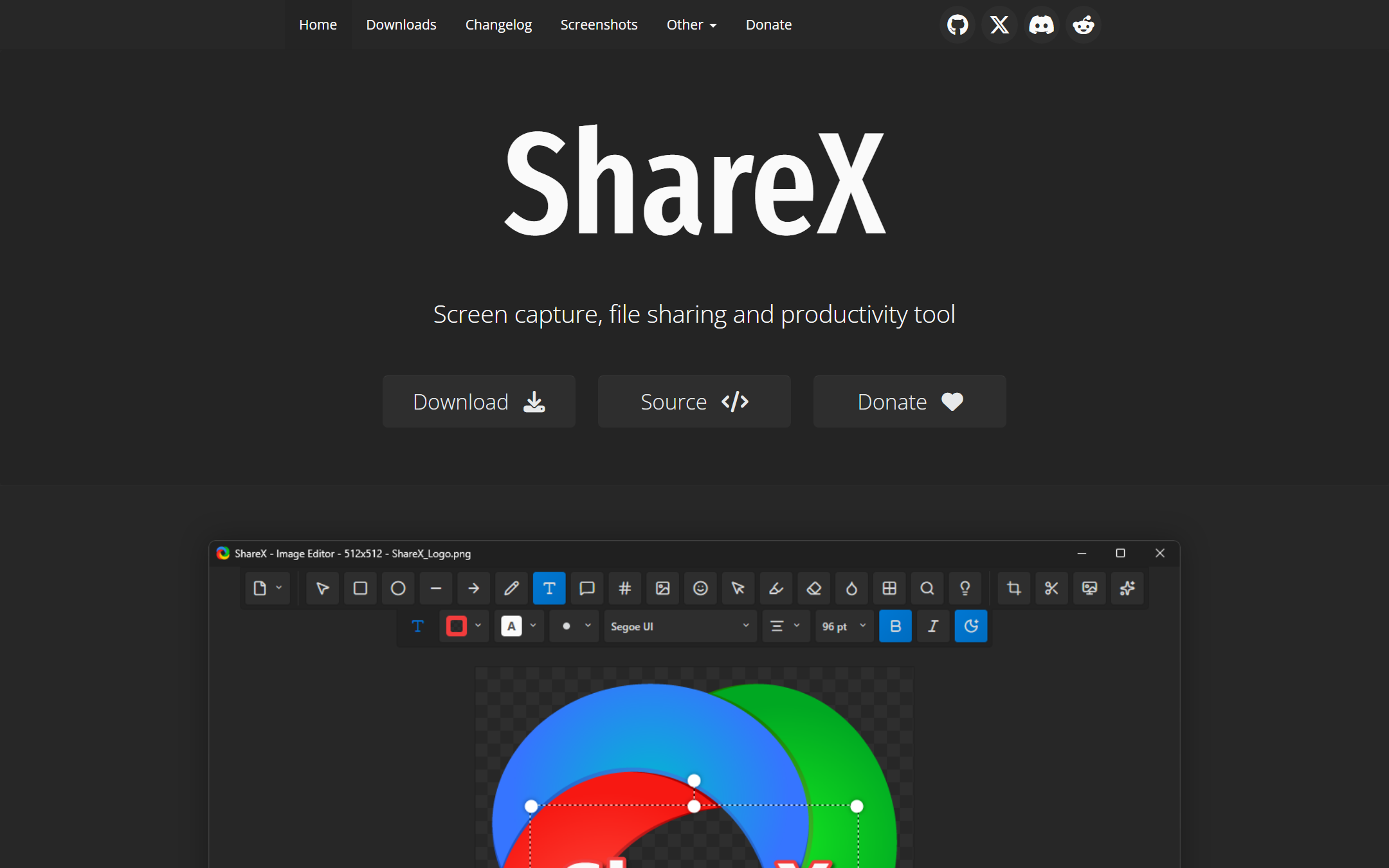Select the Blur droplet tool
This screenshot has width=1389, height=868.
(852, 588)
